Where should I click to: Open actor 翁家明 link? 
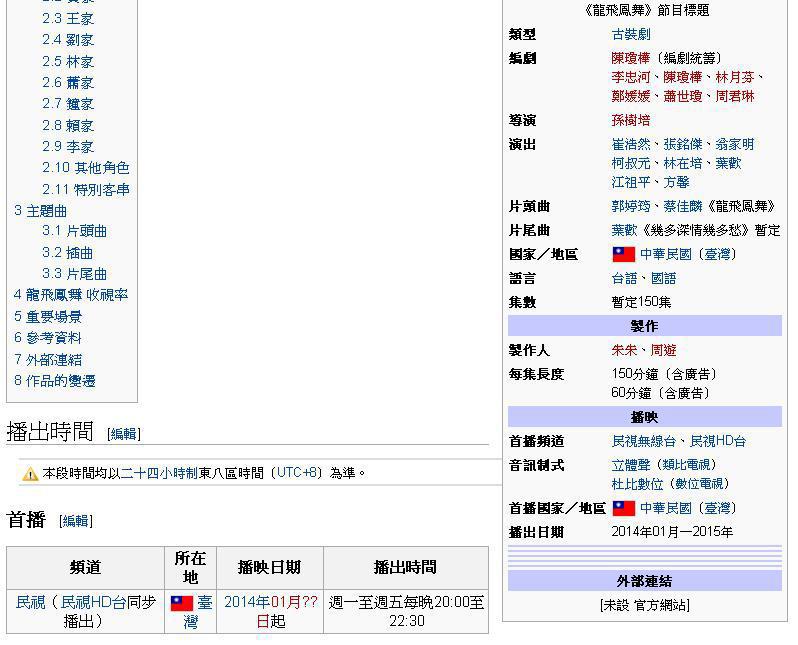(x=734, y=145)
